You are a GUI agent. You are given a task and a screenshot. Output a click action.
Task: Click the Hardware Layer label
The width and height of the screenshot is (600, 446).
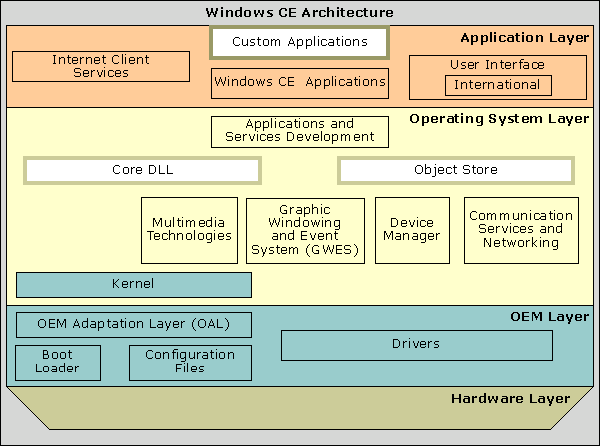point(510,399)
